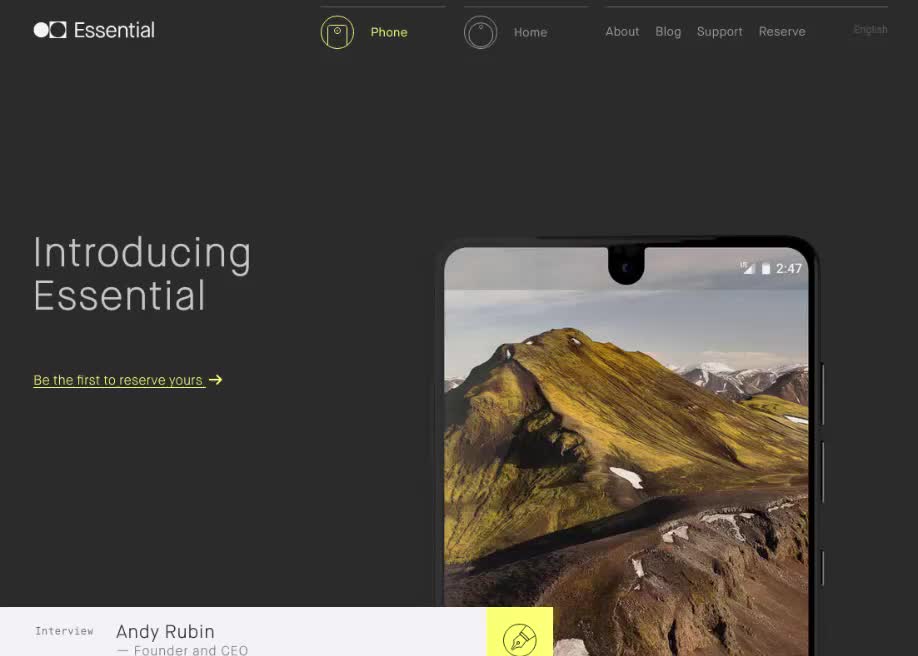
Task: Click the phone's 2:47 clock
Action: 789,268
